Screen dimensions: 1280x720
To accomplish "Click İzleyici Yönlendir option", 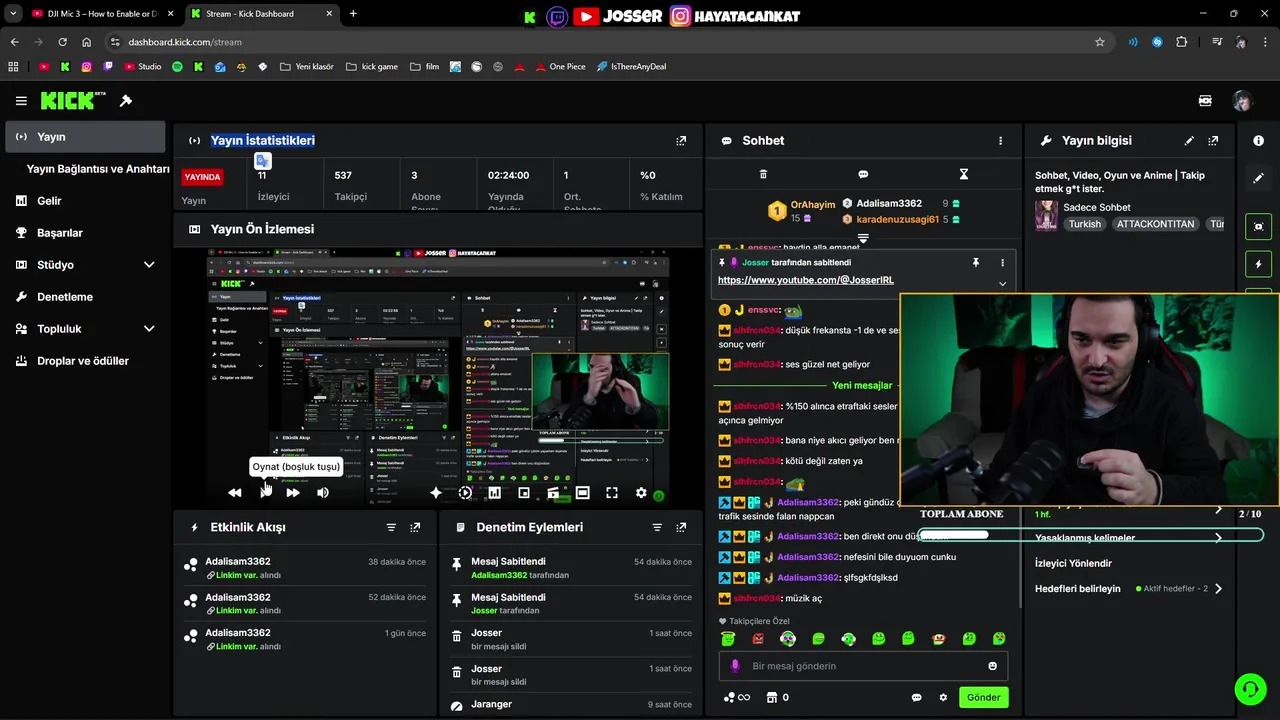I will [x=1073, y=564].
